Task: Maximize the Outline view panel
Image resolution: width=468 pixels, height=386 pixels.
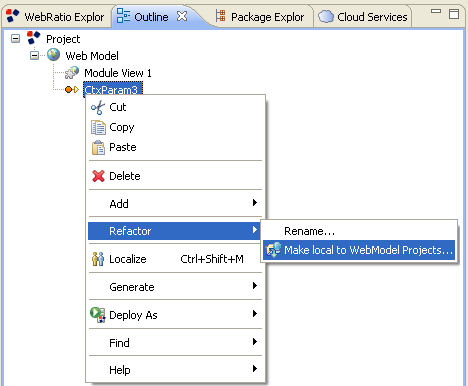Action: click(x=454, y=14)
